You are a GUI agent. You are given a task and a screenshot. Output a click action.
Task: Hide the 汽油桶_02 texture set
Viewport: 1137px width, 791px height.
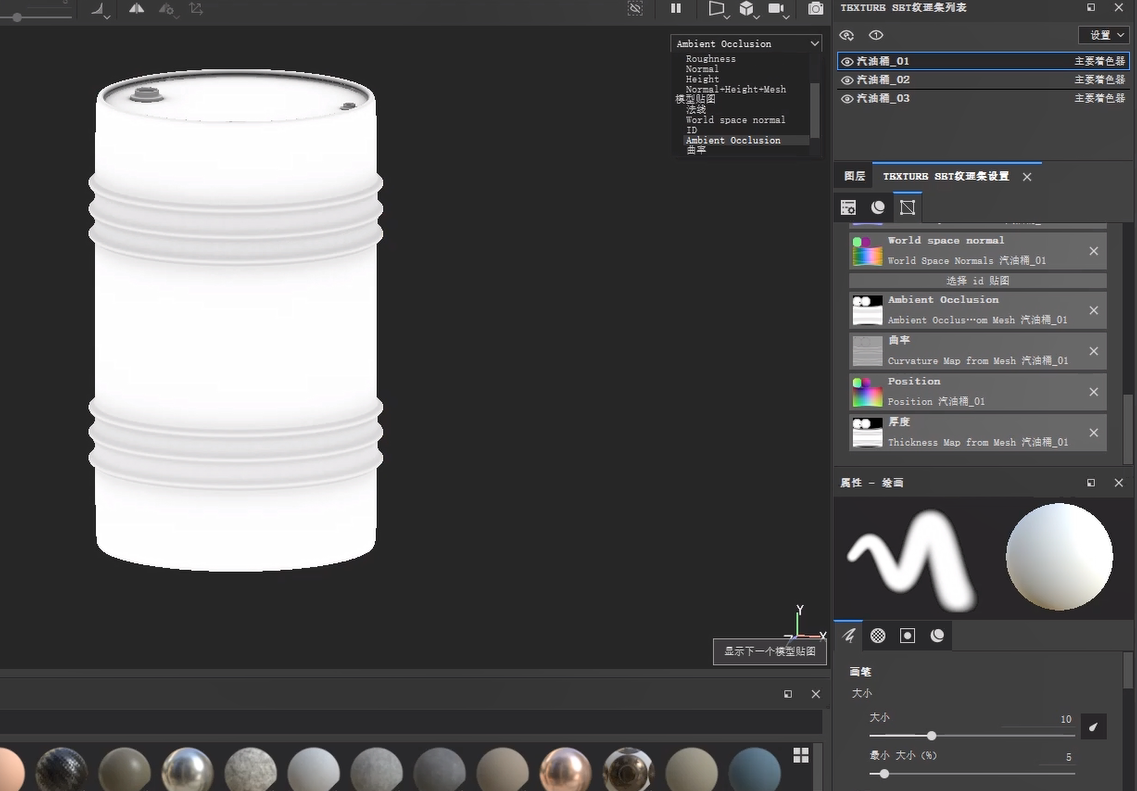click(x=847, y=80)
